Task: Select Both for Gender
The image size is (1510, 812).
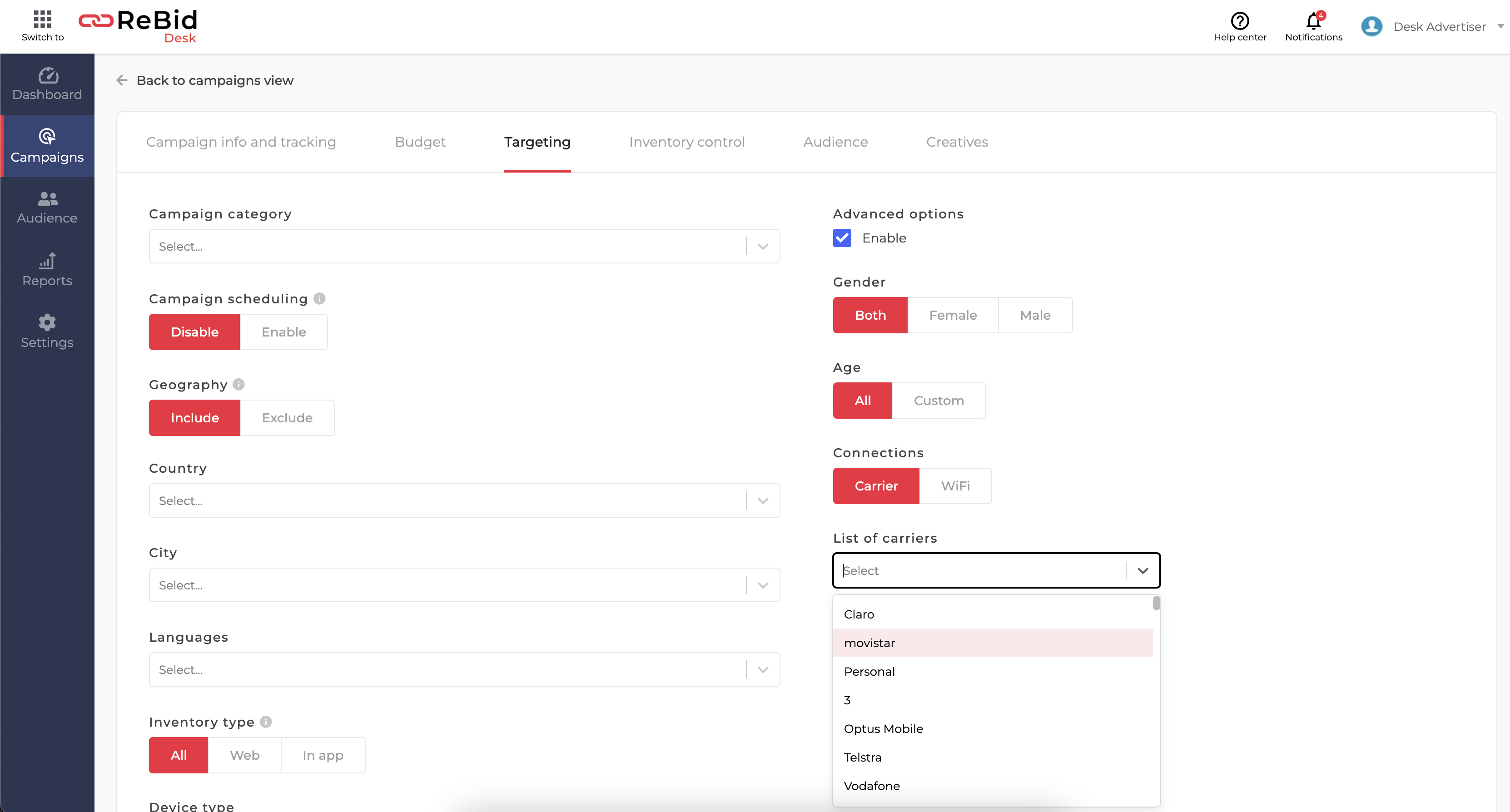Action: click(x=870, y=315)
